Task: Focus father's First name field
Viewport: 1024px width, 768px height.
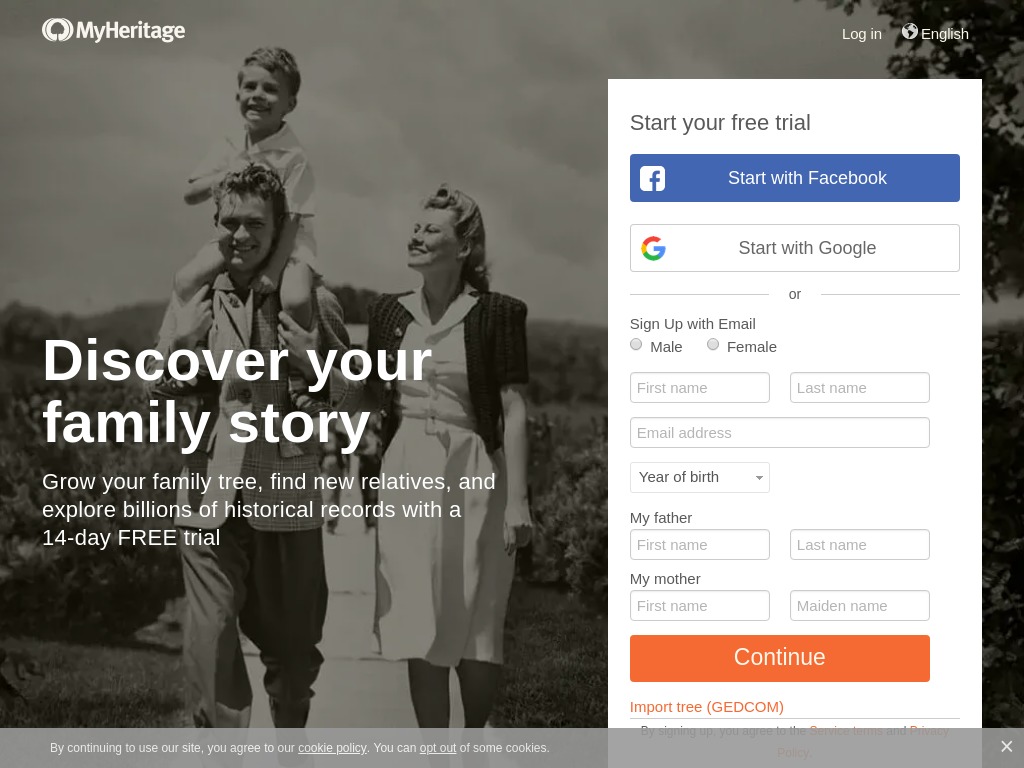Action: click(x=699, y=545)
